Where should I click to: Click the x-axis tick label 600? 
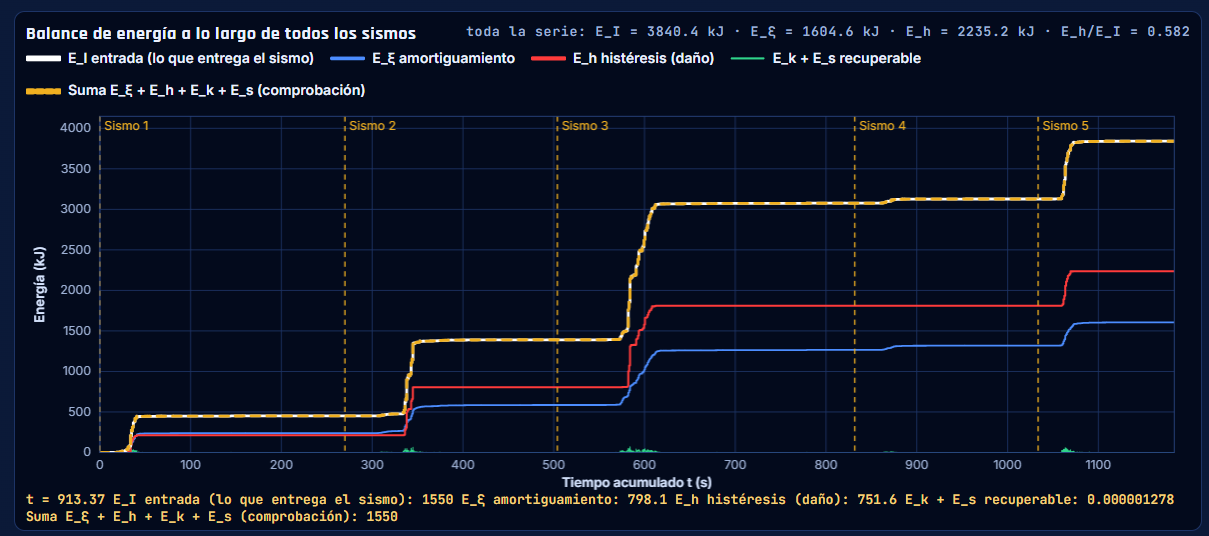coord(644,465)
